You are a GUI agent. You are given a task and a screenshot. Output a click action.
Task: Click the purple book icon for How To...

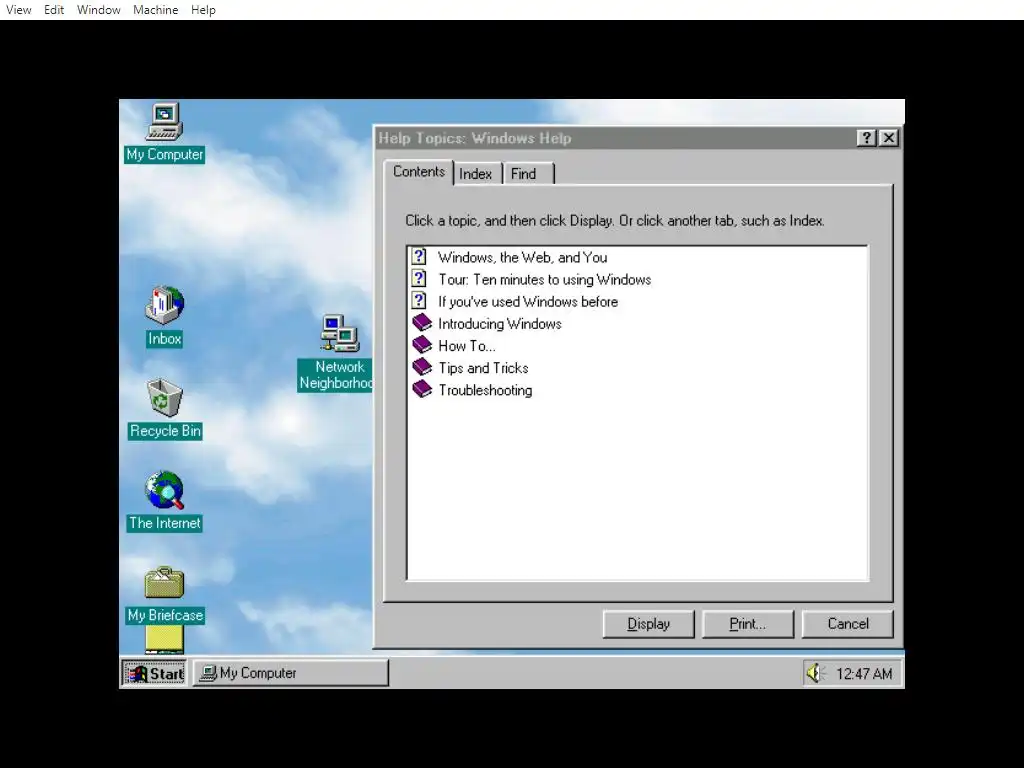[x=422, y=345]
